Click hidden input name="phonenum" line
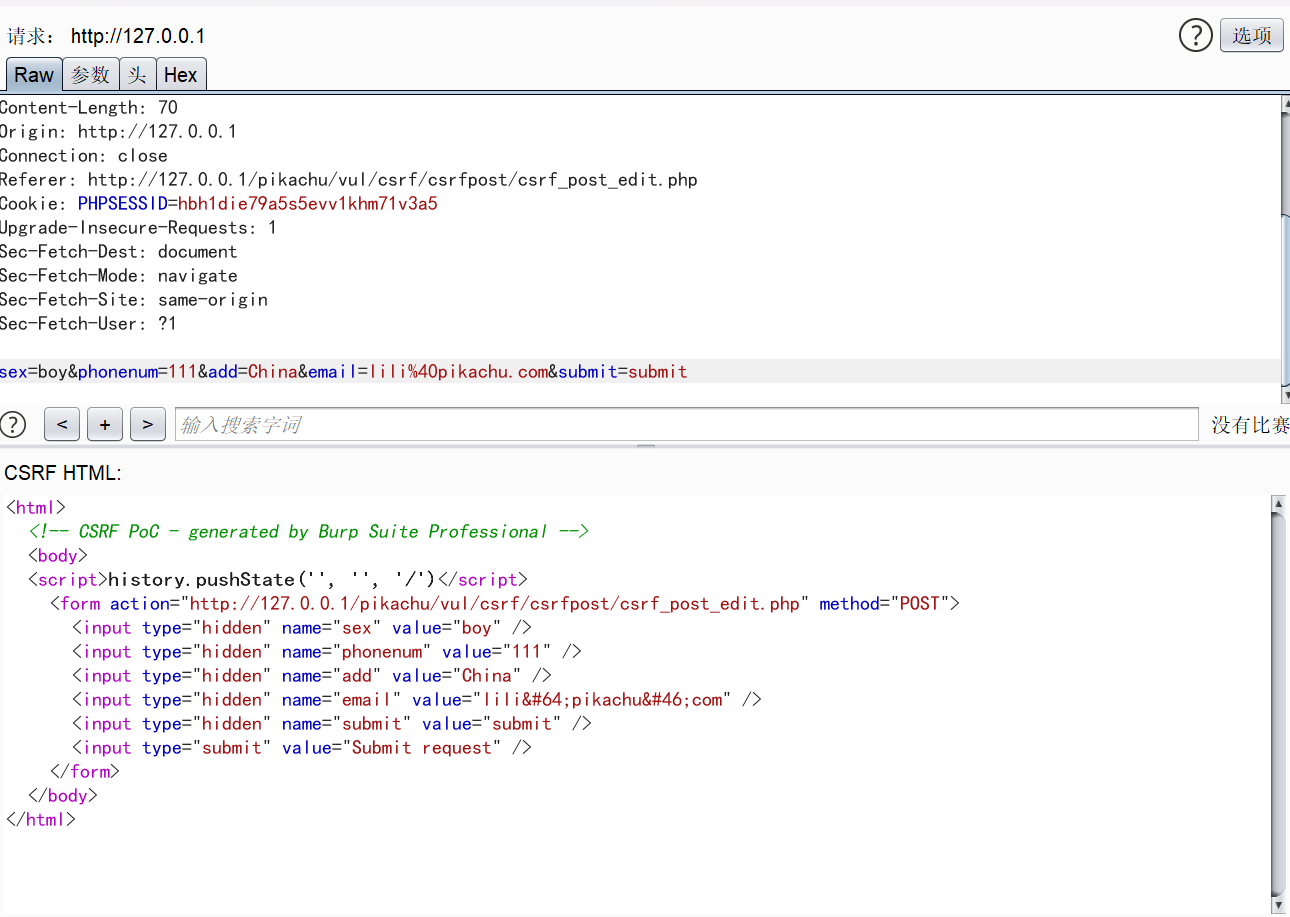Image resolution: width=1290 pixels, height=917 pixels. point(326,652)
